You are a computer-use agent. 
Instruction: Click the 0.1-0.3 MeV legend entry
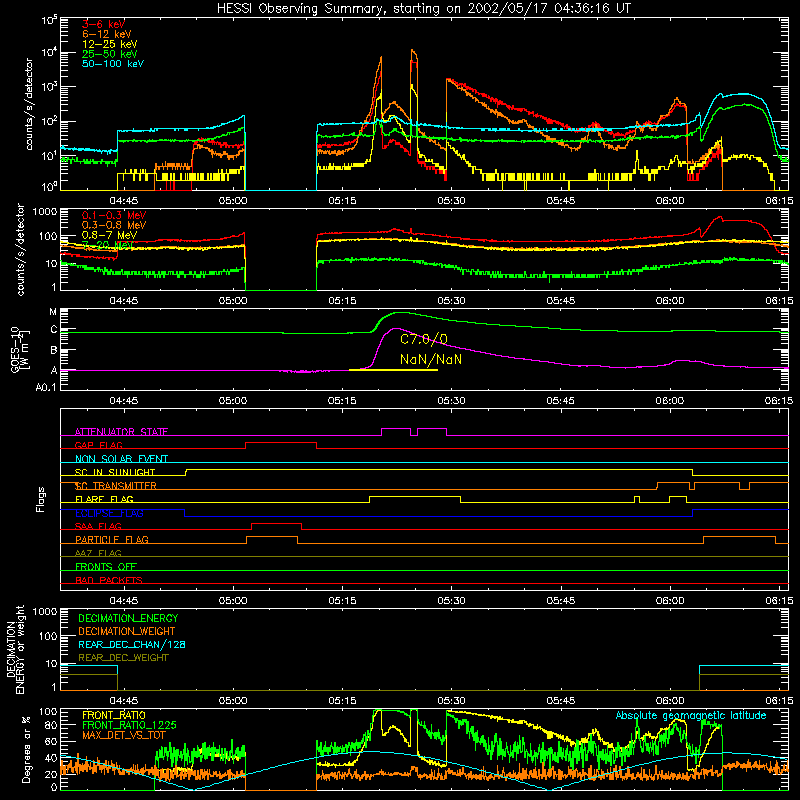pyautogui.click(x=114, y=215)
